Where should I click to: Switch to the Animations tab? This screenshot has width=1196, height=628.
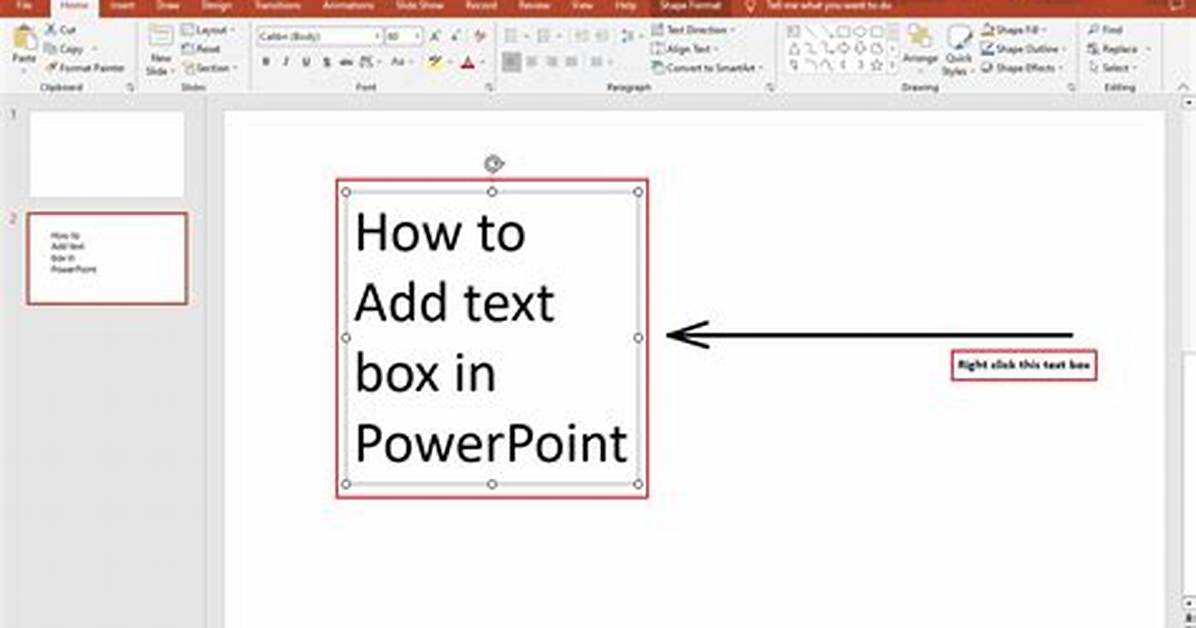point(348,5)
